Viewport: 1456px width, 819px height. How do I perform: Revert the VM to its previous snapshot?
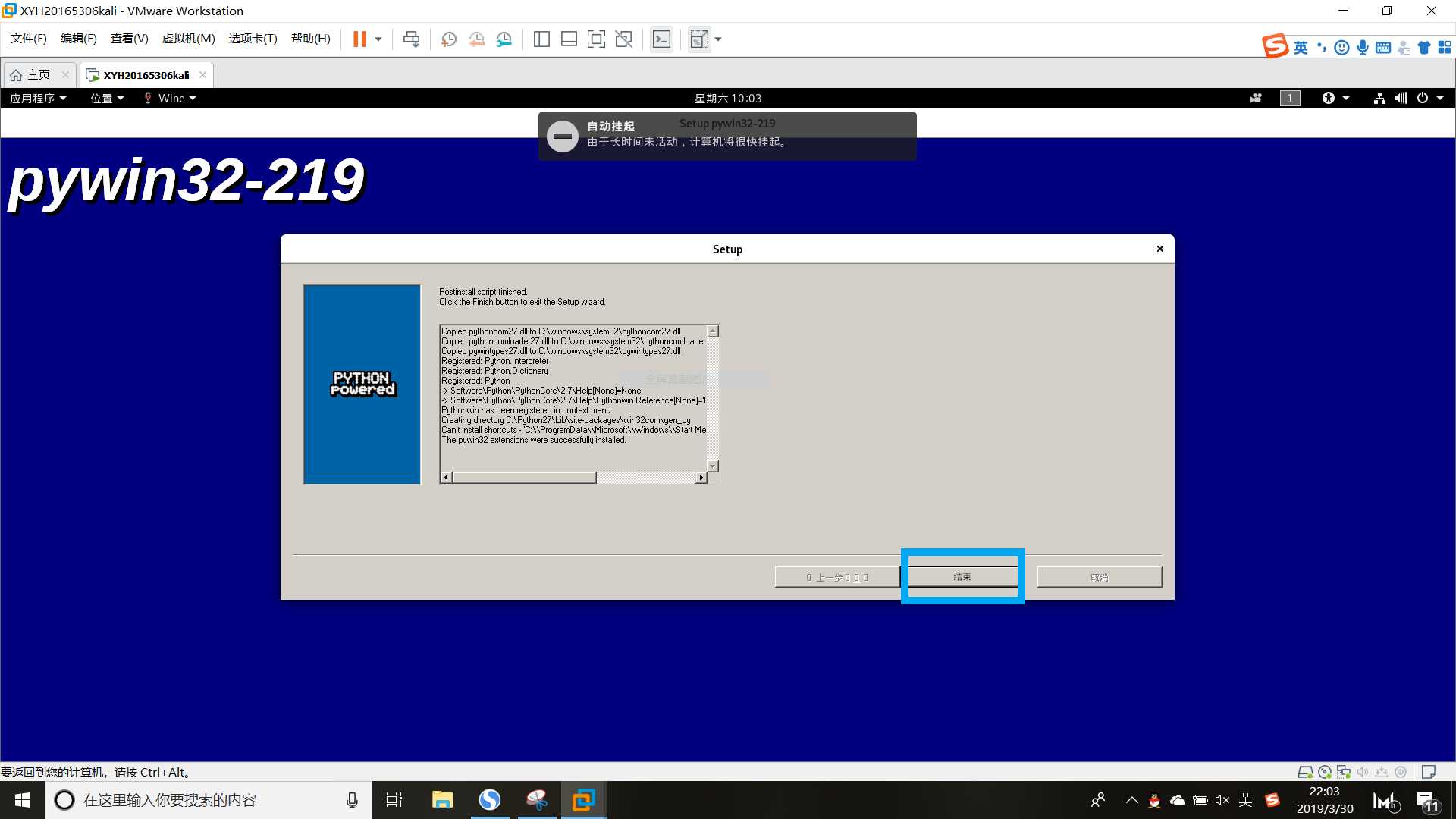click(476, 39)
